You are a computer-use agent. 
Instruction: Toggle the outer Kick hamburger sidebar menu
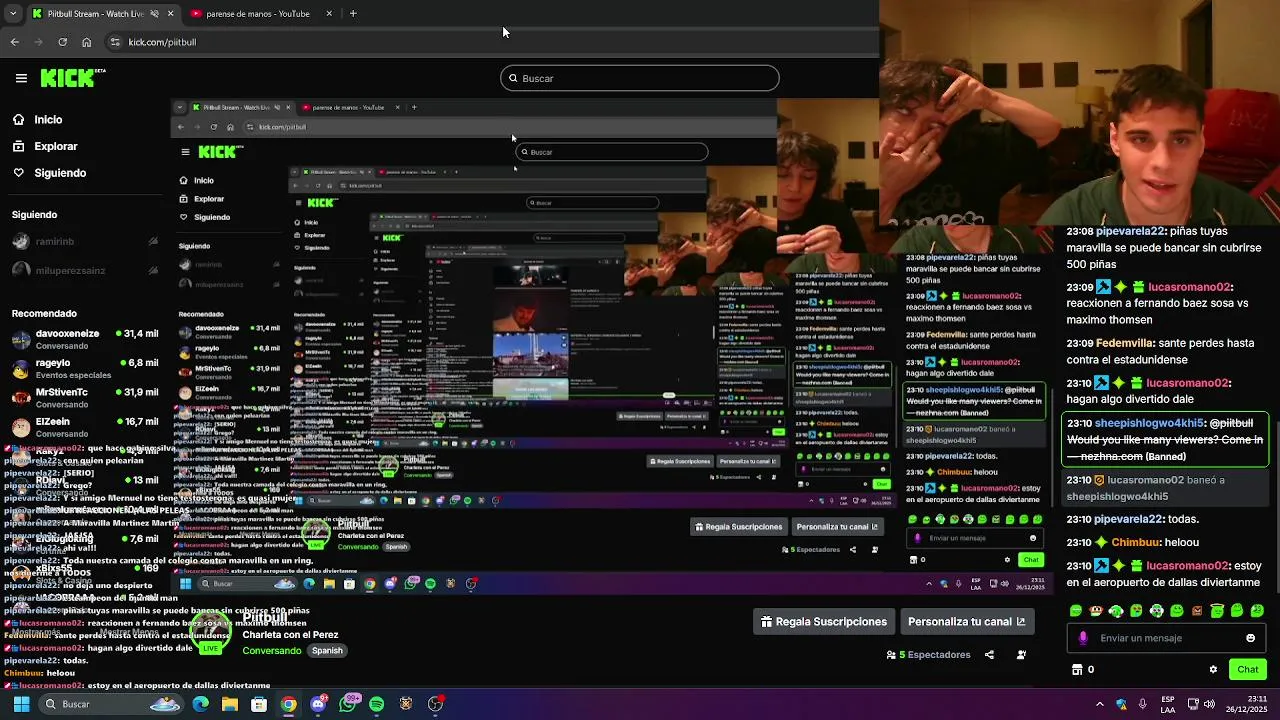21,78
